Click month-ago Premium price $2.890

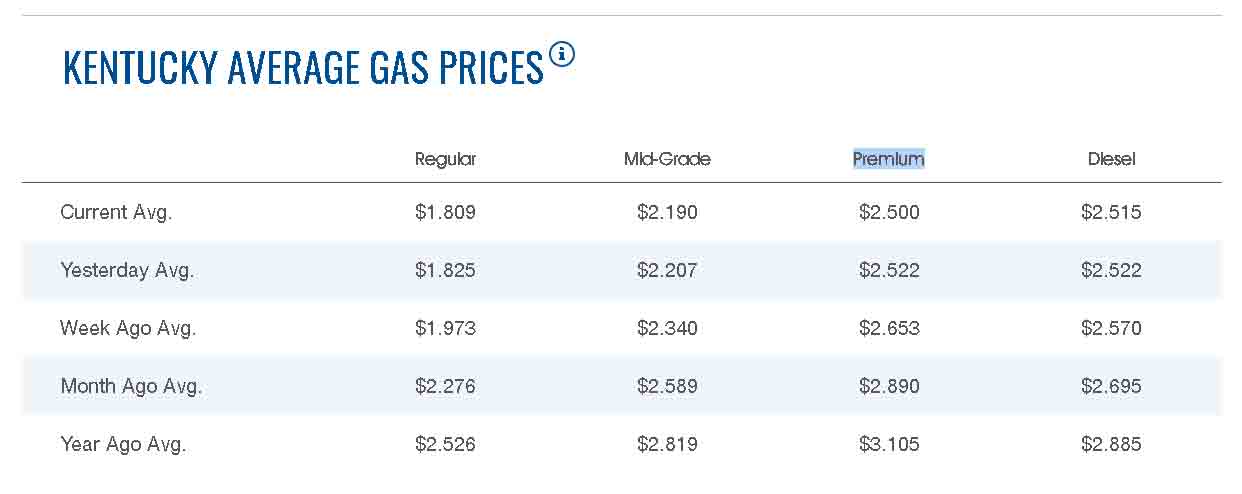tap(889, 386)
